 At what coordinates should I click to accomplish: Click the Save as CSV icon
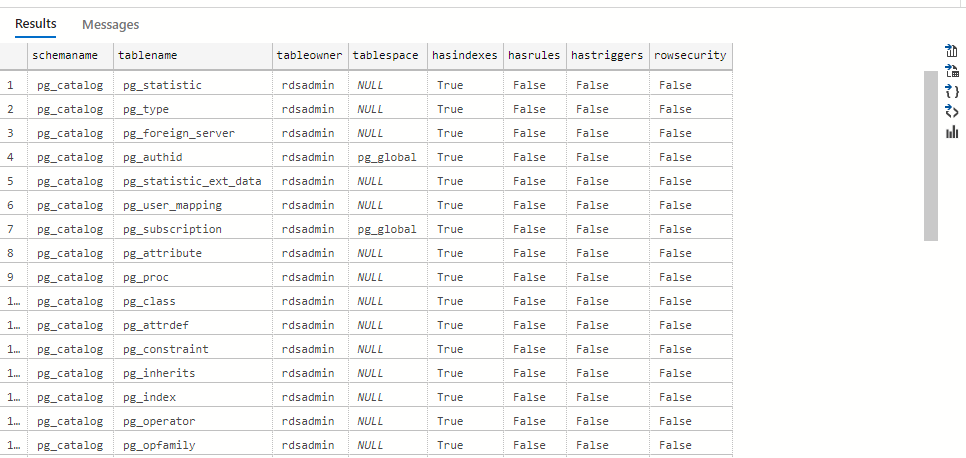click(951, 51)
